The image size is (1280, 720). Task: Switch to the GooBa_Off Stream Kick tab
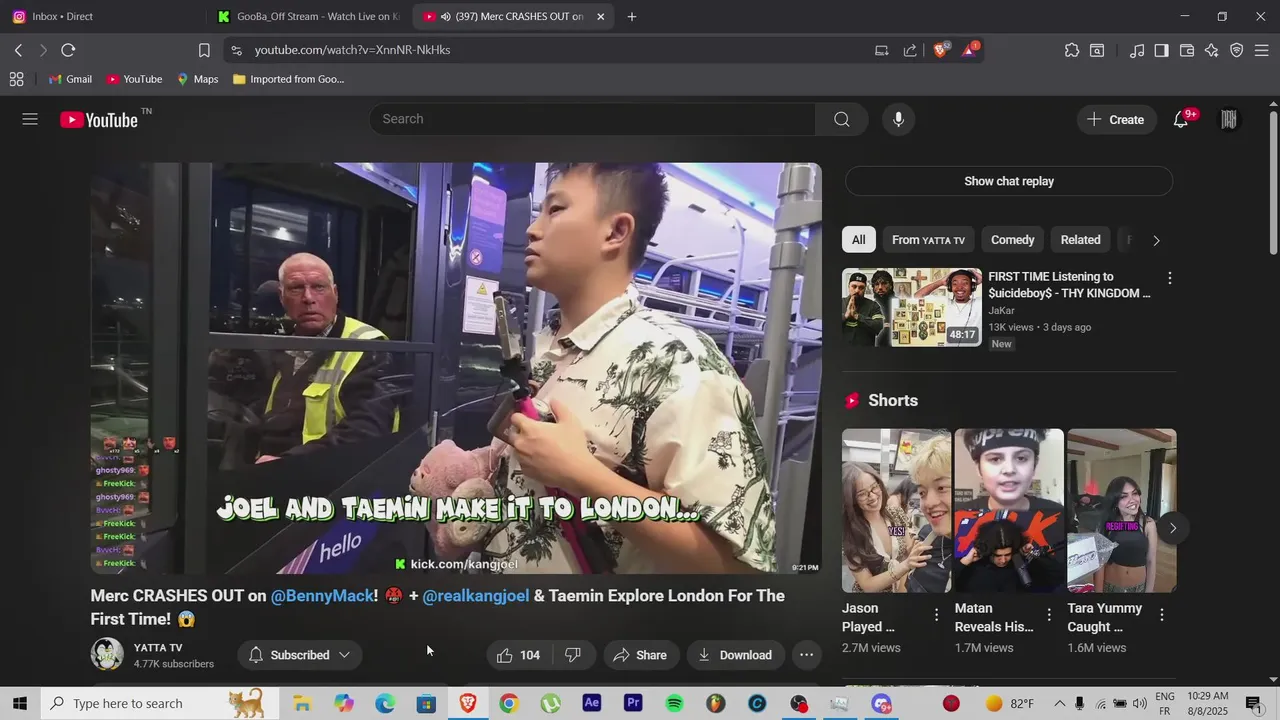[x=310, y=16]
